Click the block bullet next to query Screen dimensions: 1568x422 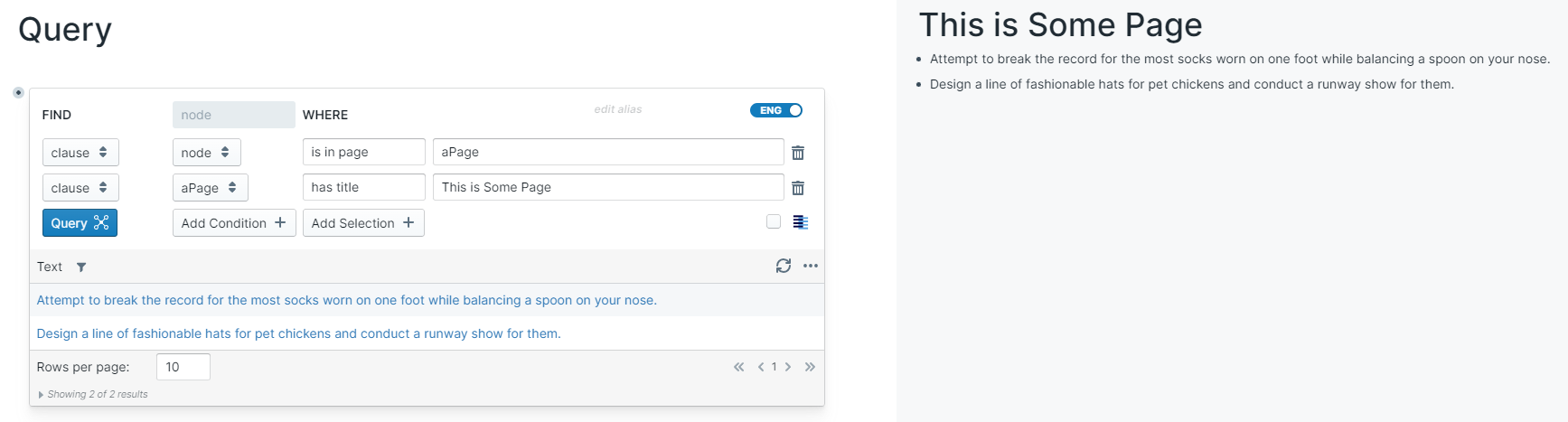click(18, 92)
